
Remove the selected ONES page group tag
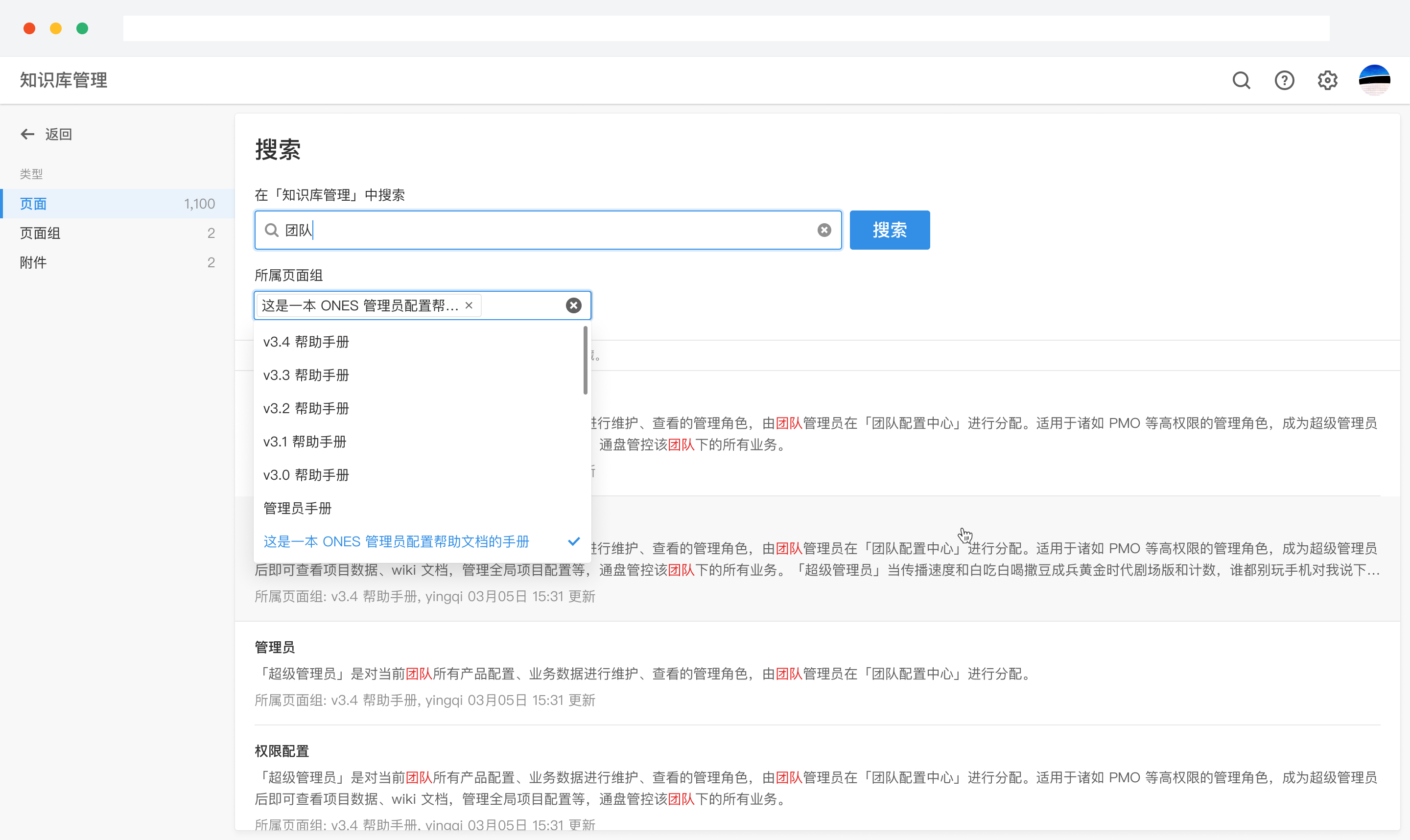(x=469, y=305)
